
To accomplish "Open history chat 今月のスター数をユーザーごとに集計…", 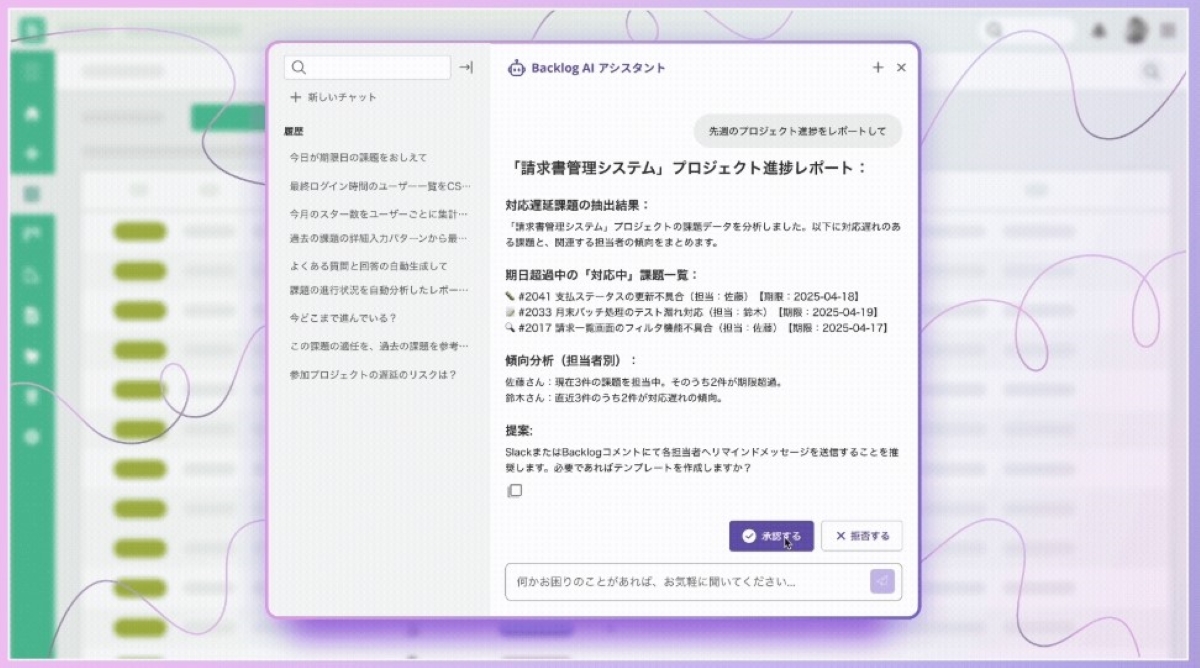I will click(378, 214).
